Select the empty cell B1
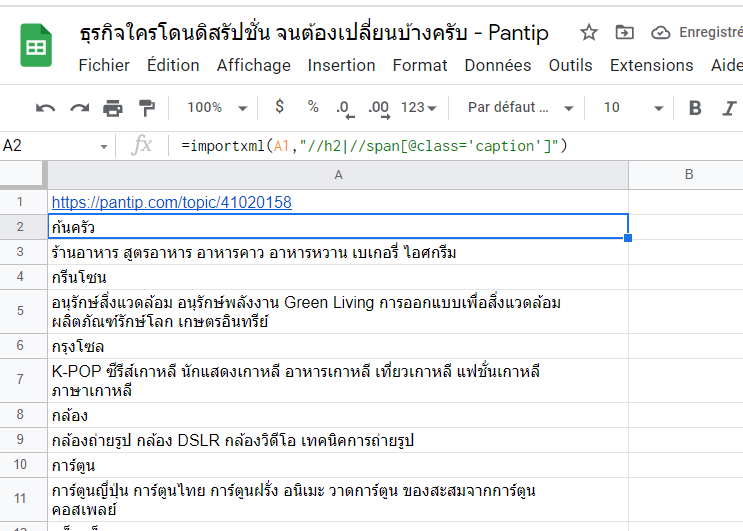The width and height of the screenshot is (743, 531). coord(686,202)
